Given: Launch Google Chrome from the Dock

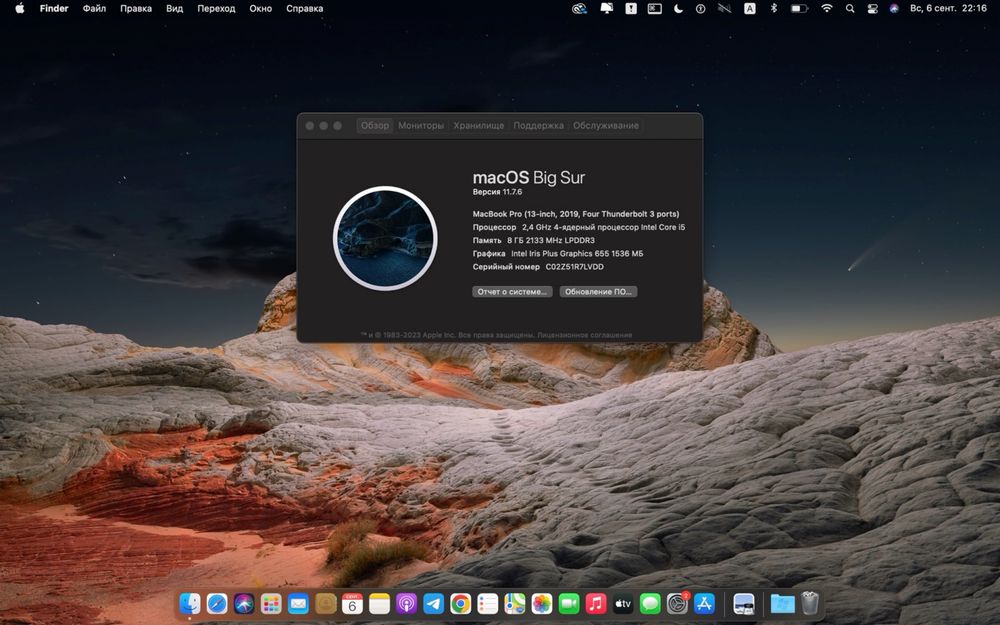Looking at the screenshot, I should (x=460, y=603).
